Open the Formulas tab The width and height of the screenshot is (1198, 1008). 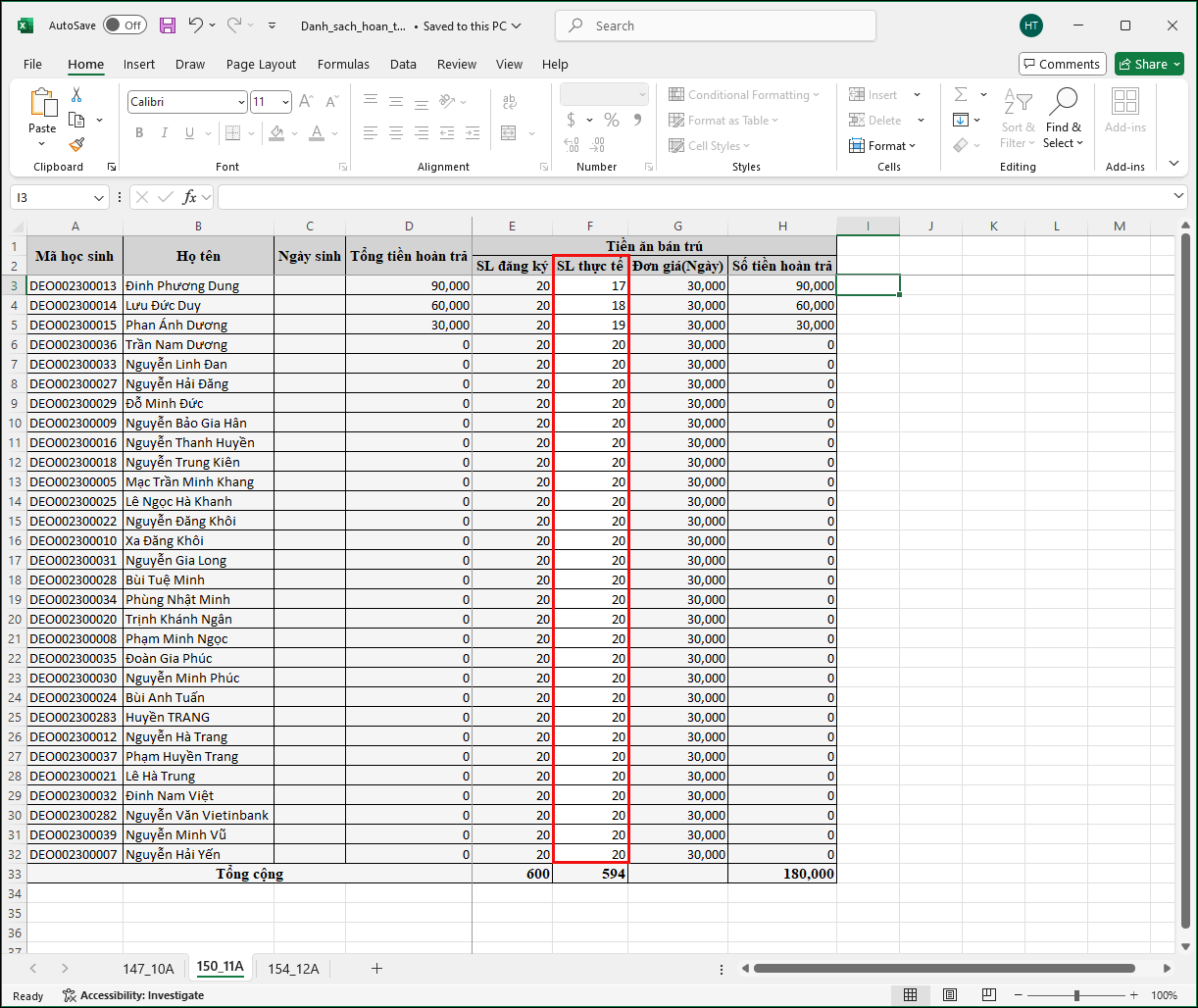343,64
